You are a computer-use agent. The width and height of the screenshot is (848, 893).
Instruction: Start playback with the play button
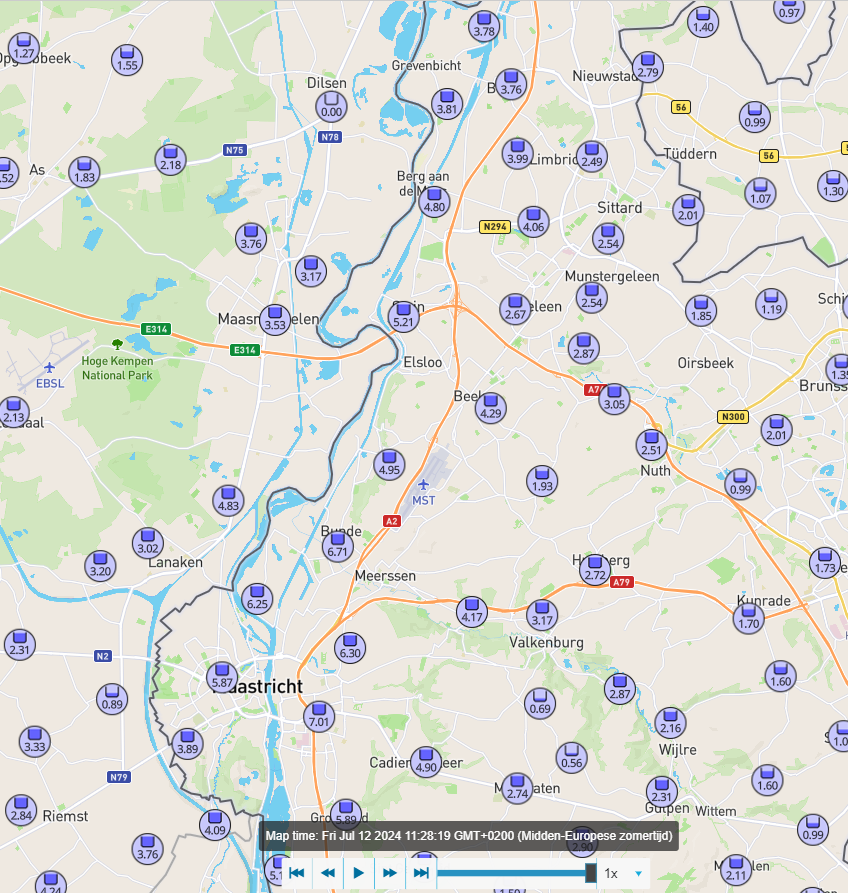click(x=358, y=873)
